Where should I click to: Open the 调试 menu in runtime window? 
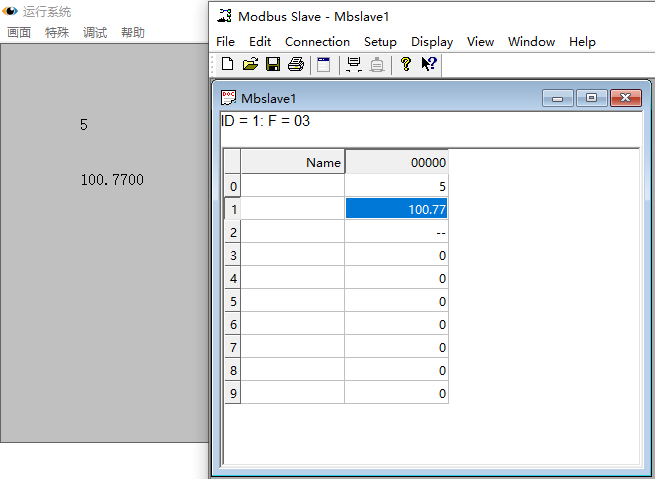pos(95,33)
